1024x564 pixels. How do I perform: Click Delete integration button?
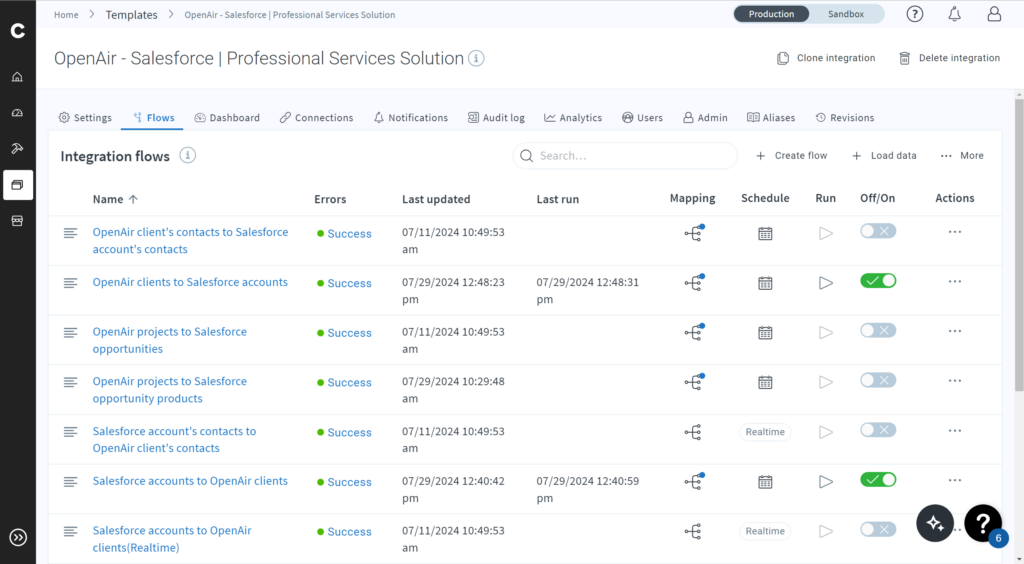point(949,58)
